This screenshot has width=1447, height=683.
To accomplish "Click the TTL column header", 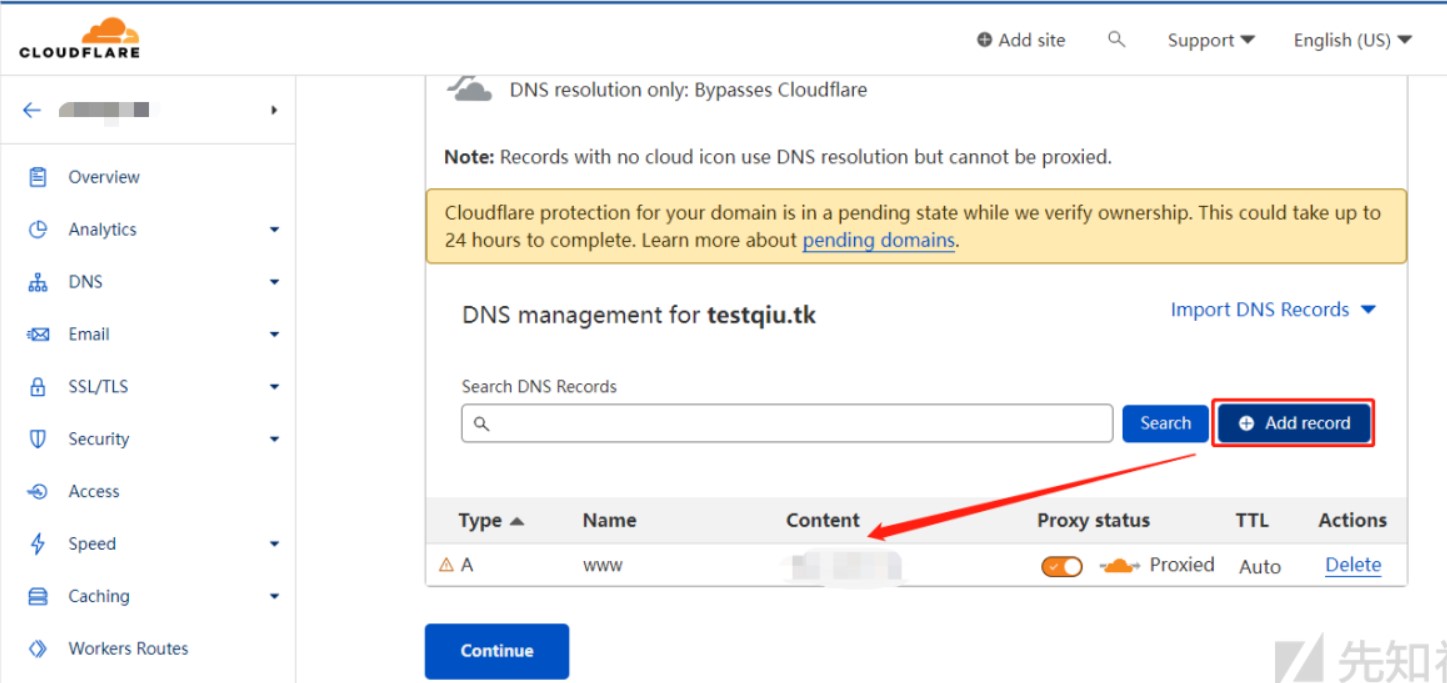I will coord(1252,520).
